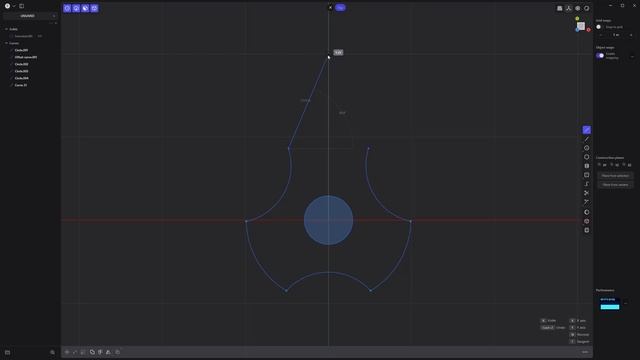Increase the grid snap size with the plus stepper
Screen dimensions: 640x360
tap(631, 35)
